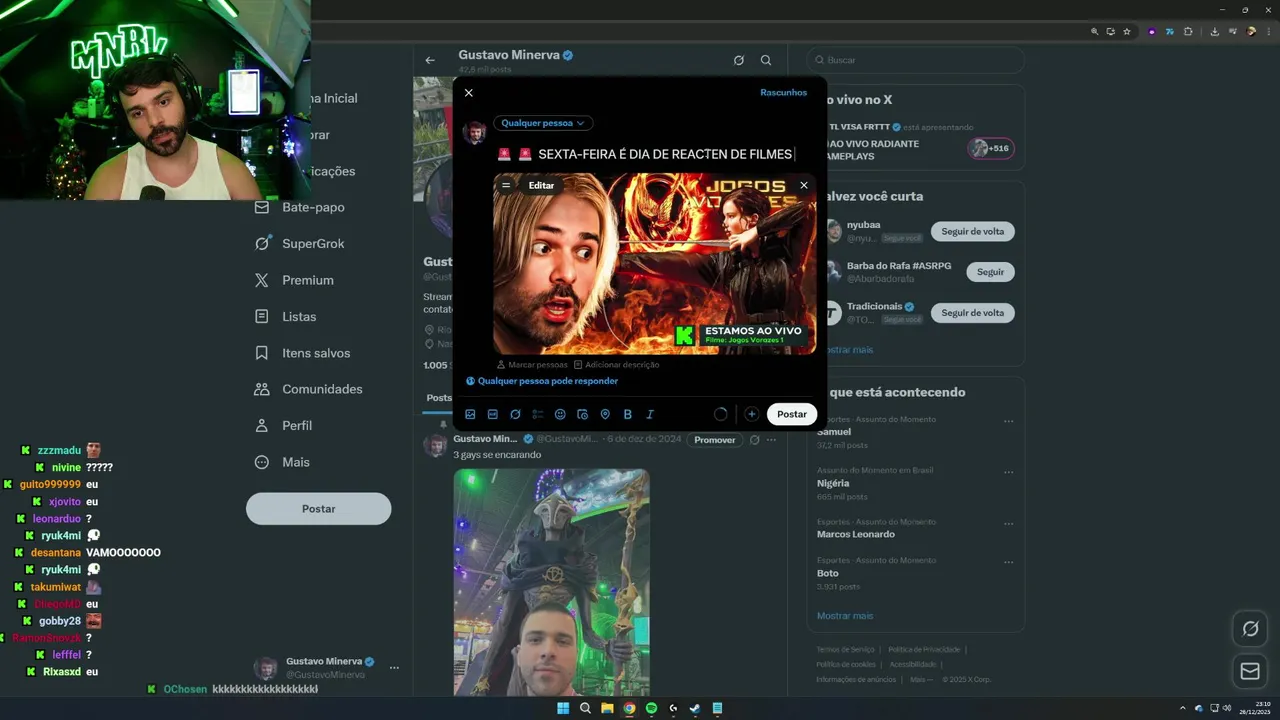The width and height of the screenshot is (1280, 720).
Task: Click Seguir de volta for nyubaa
Action: pos(972,231)
